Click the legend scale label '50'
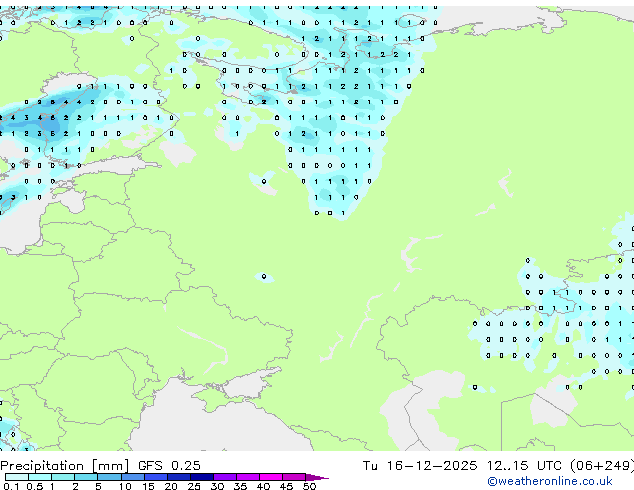634x490 pixels. coord(309,486)
